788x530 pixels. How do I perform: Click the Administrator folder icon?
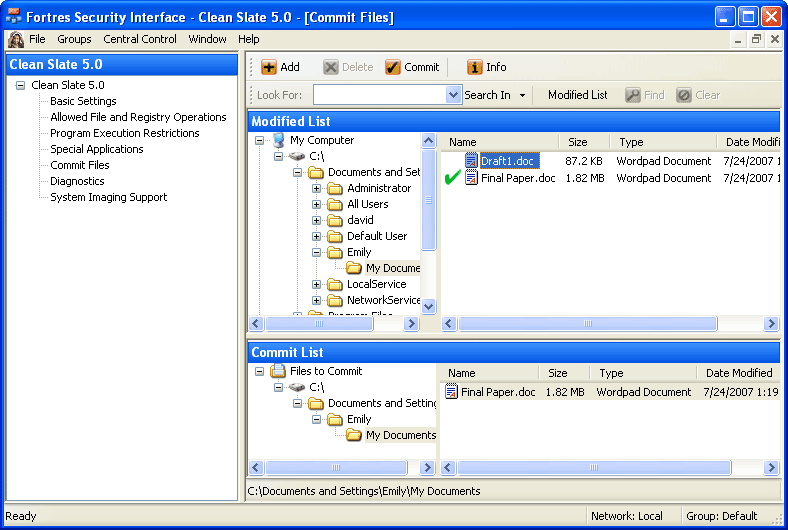pyautogui.click(x=335, y=188)
